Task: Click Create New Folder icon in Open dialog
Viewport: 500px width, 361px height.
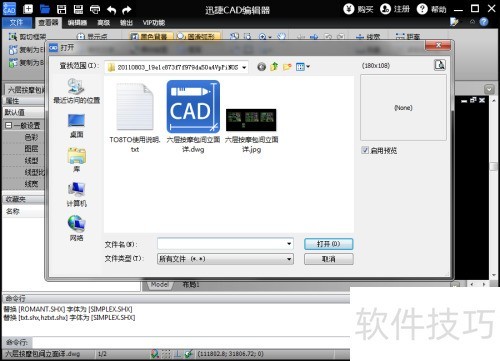Action: point(287,67)
